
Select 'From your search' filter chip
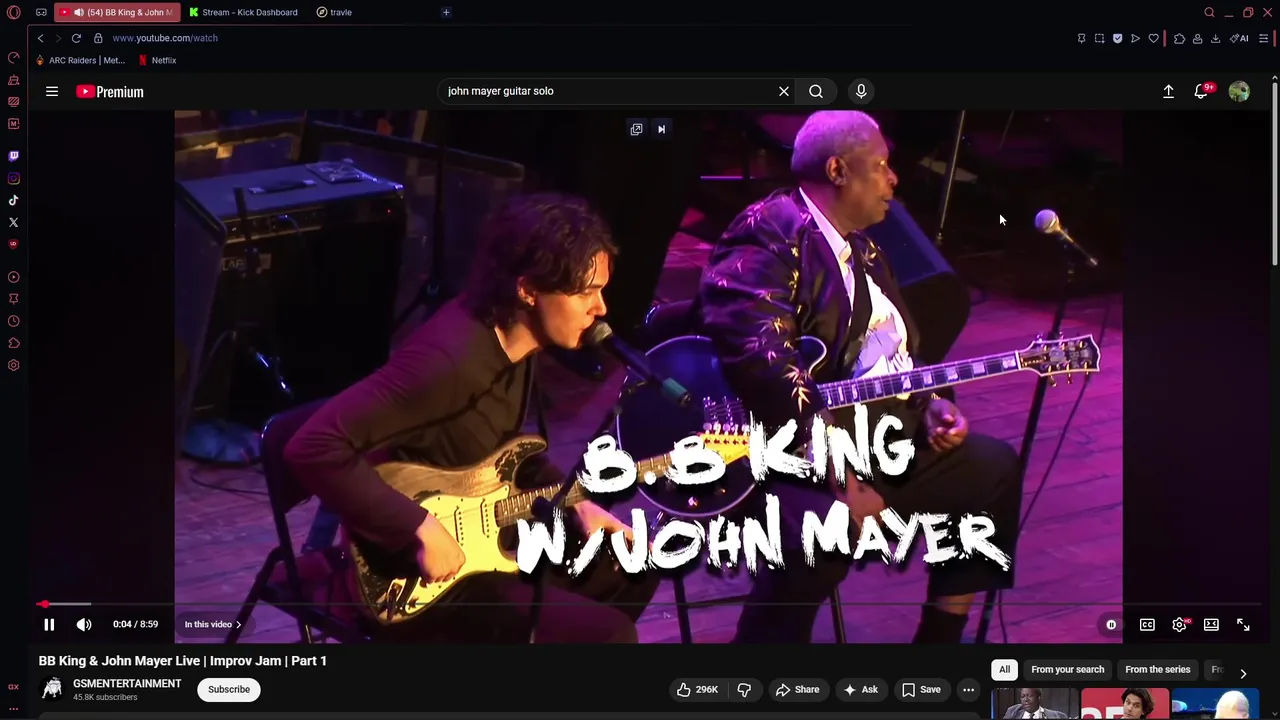pyautogui.click(x=1068, y=669)
